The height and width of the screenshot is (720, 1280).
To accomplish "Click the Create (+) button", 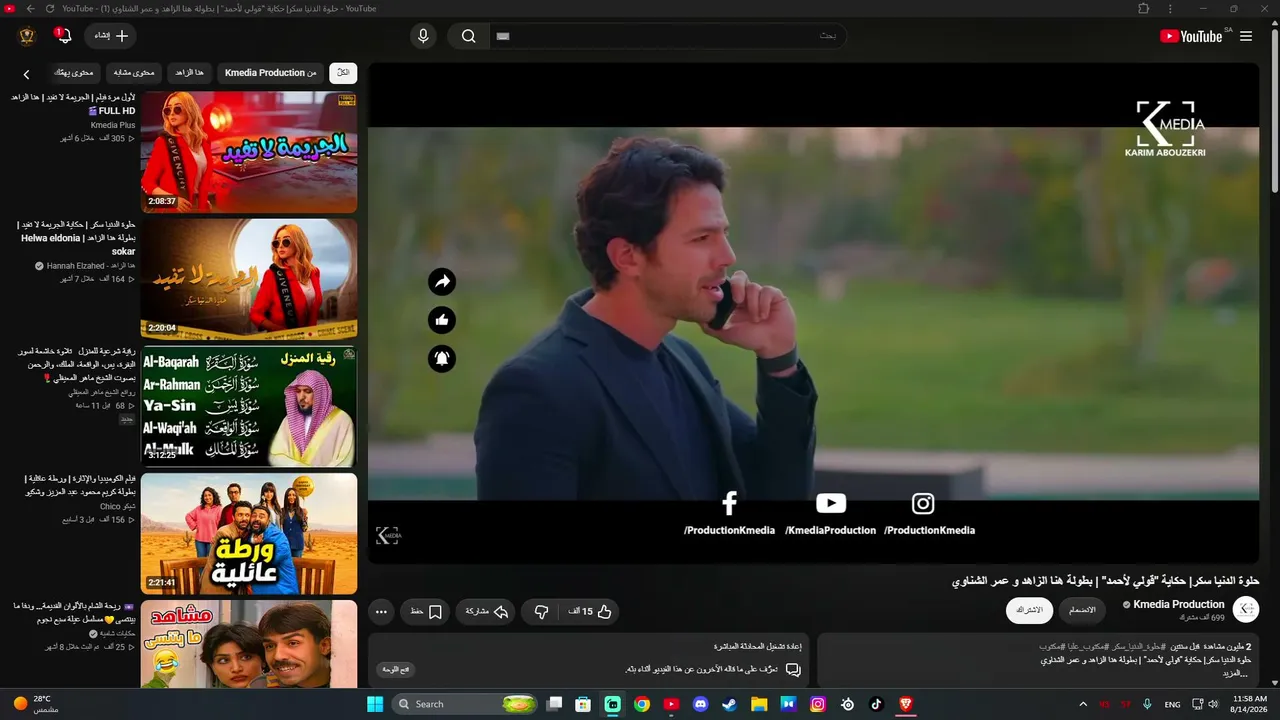I will point(110,36).
